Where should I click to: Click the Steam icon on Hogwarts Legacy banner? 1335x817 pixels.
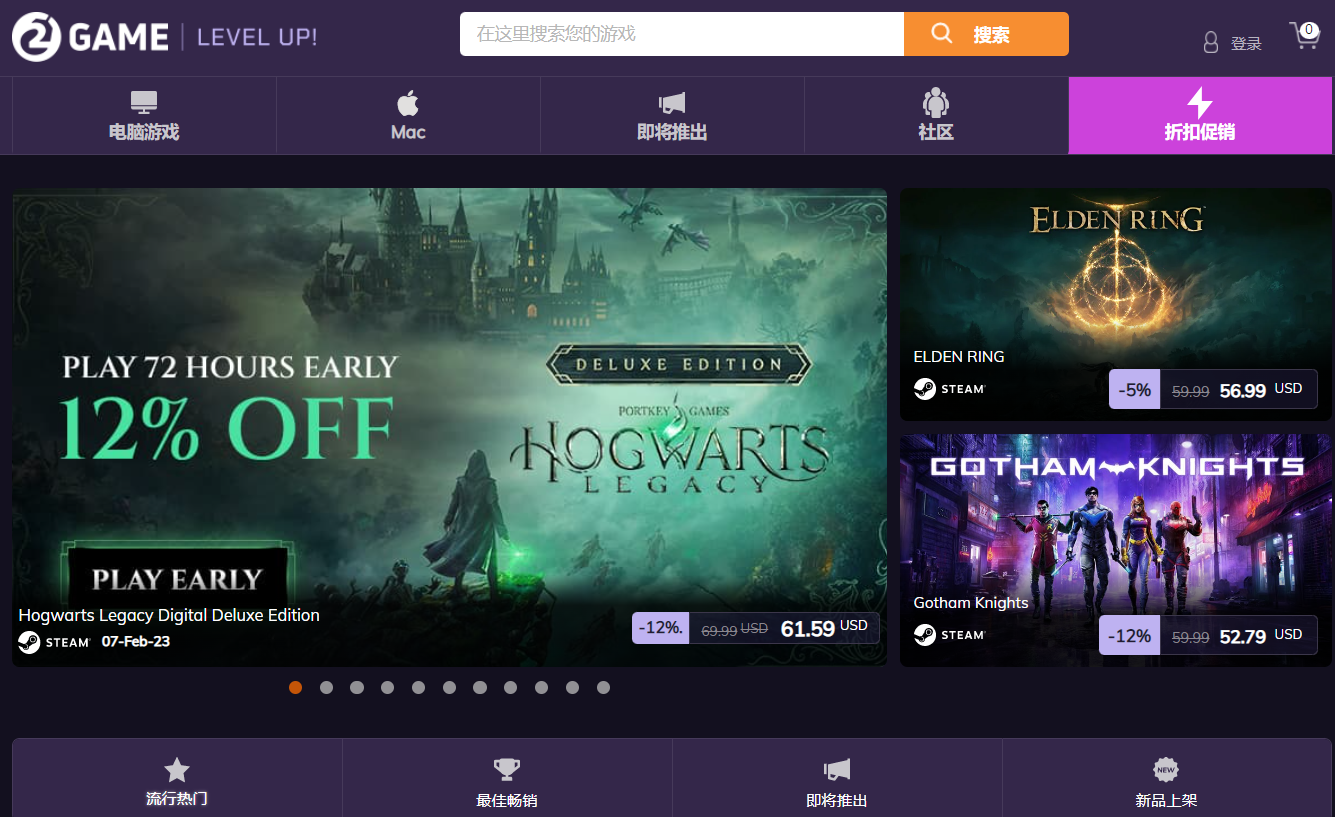pyautogui.click(x=29, y=642)
